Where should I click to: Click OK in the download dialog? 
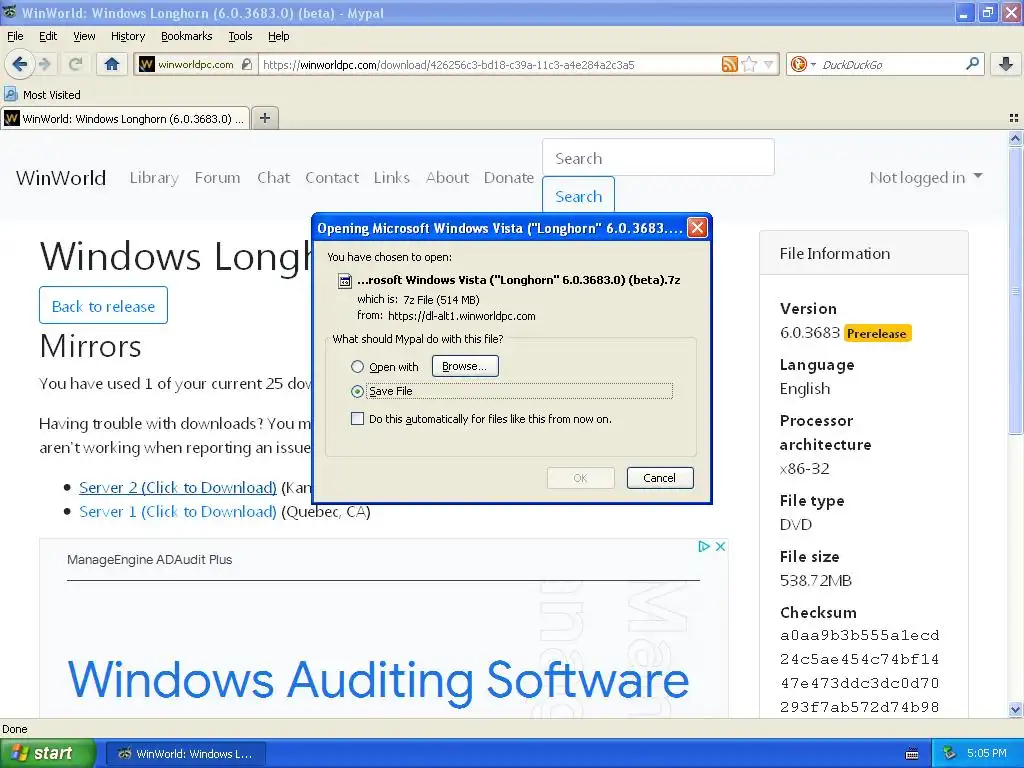[581, 478]
